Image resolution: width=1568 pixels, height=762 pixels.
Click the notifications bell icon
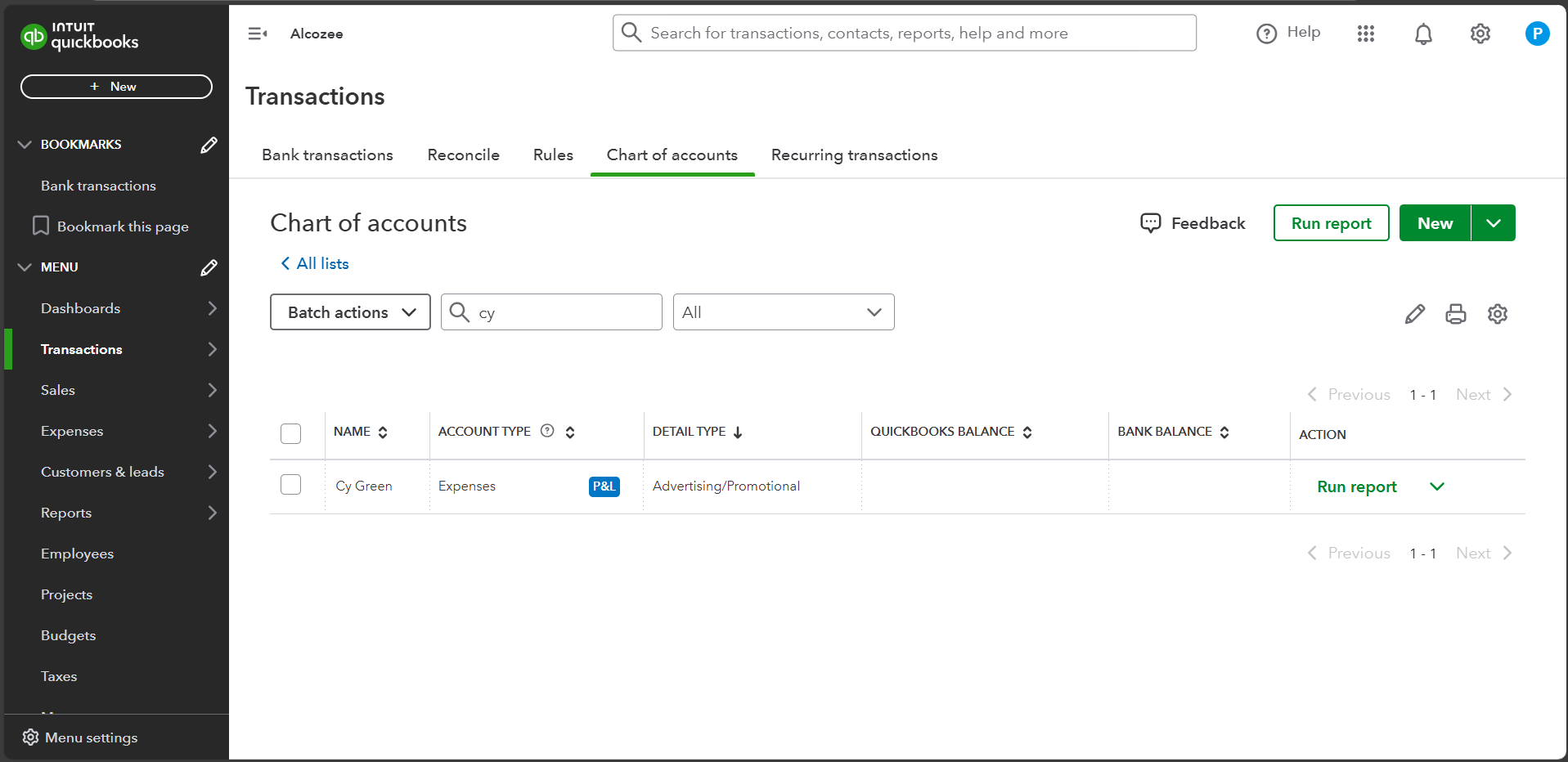1423,34
